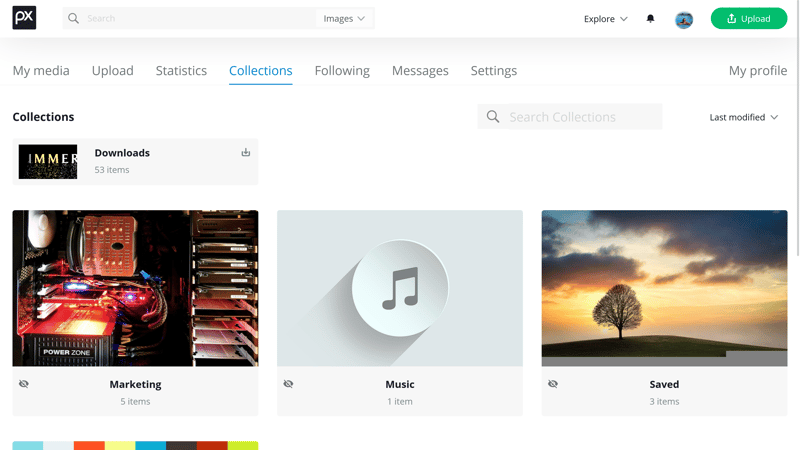This screenshot has width=800, height=450.
Task: Open the Downloads collection title
Action: [x=122, y=153]
